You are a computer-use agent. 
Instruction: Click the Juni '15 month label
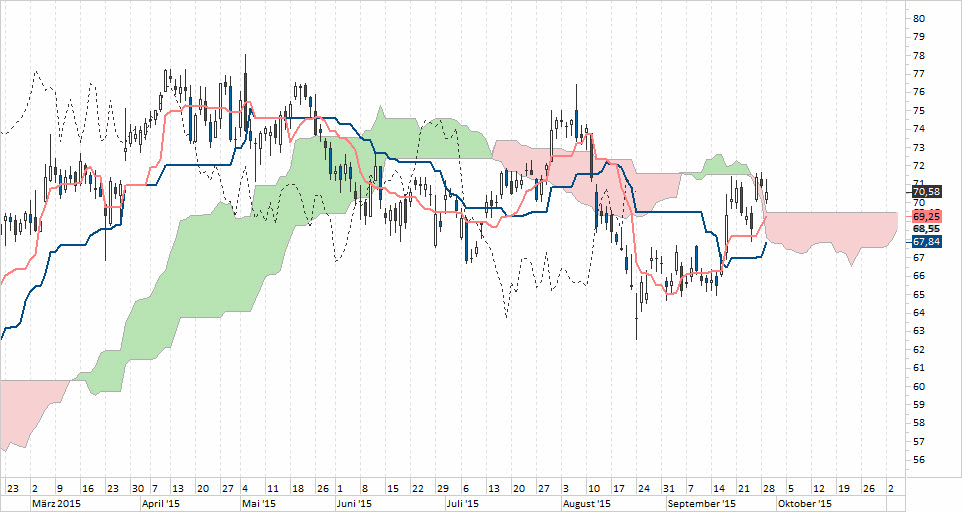point(354,503)
